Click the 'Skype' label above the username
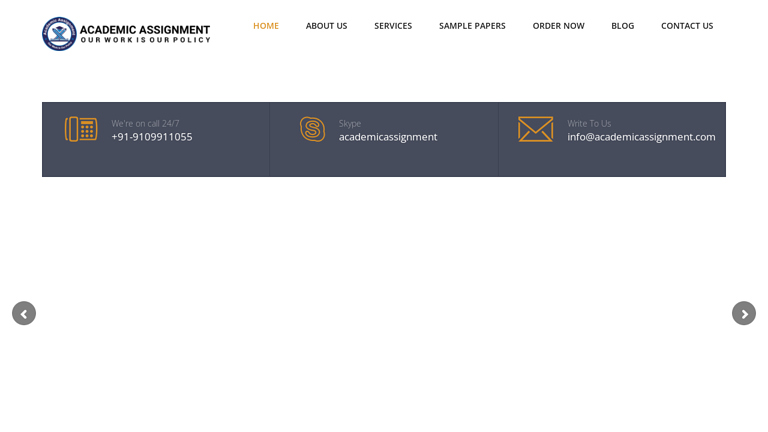This screenshot has height=432, width=768. point(349,123)
